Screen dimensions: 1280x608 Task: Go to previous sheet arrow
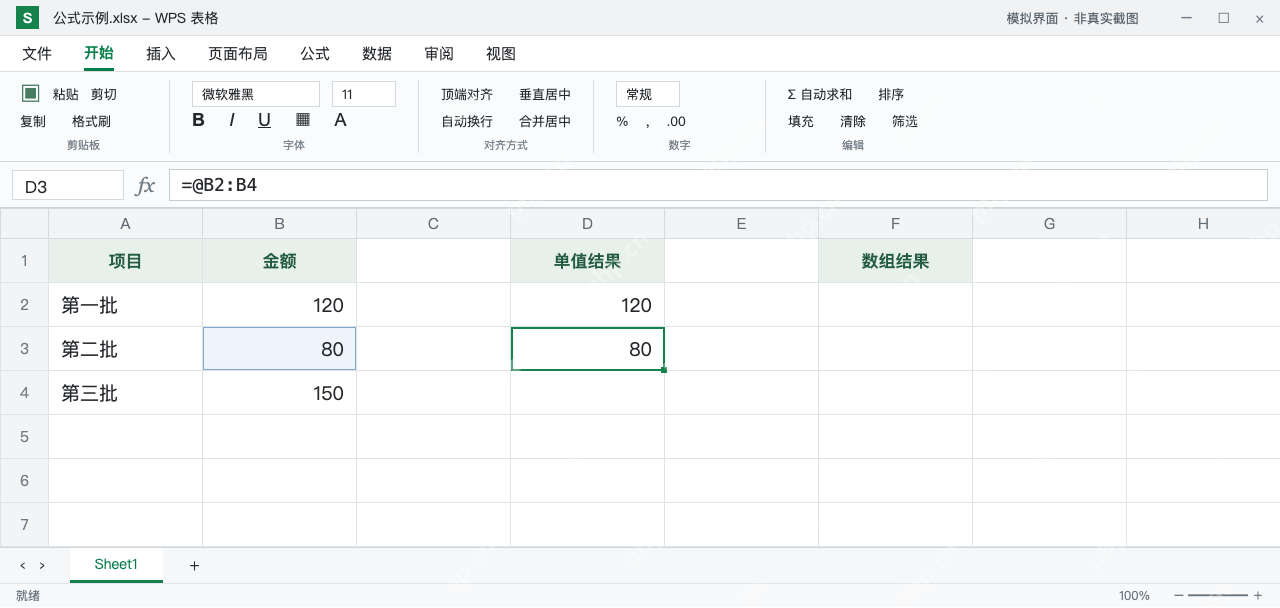click(x=23, y=566)
